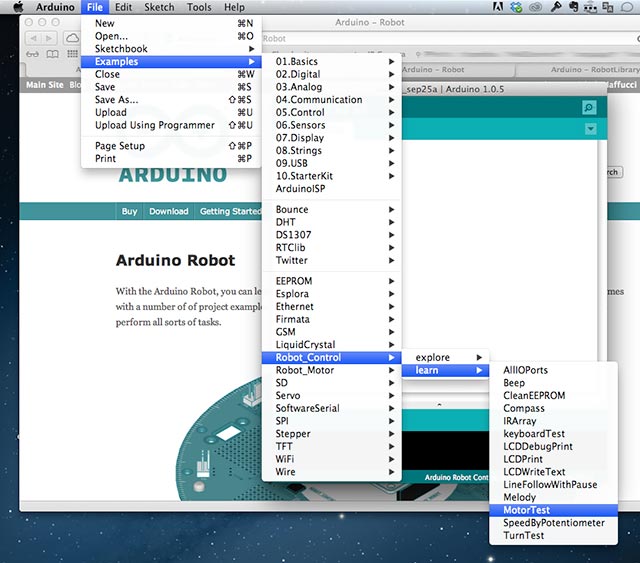Select New from the File menu
The height and width of the screenshot is (563, 640).
[171, 23]
